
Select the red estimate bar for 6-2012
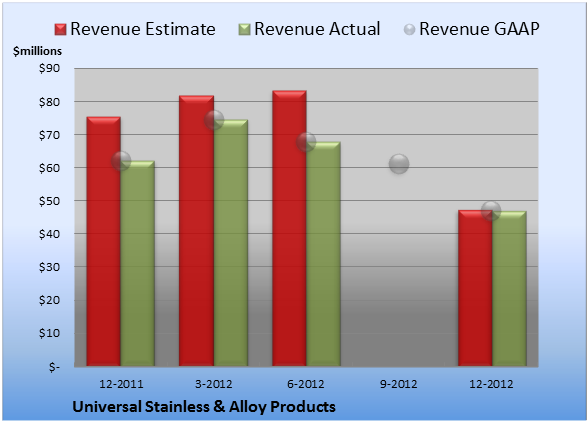(x=289, y=228)
